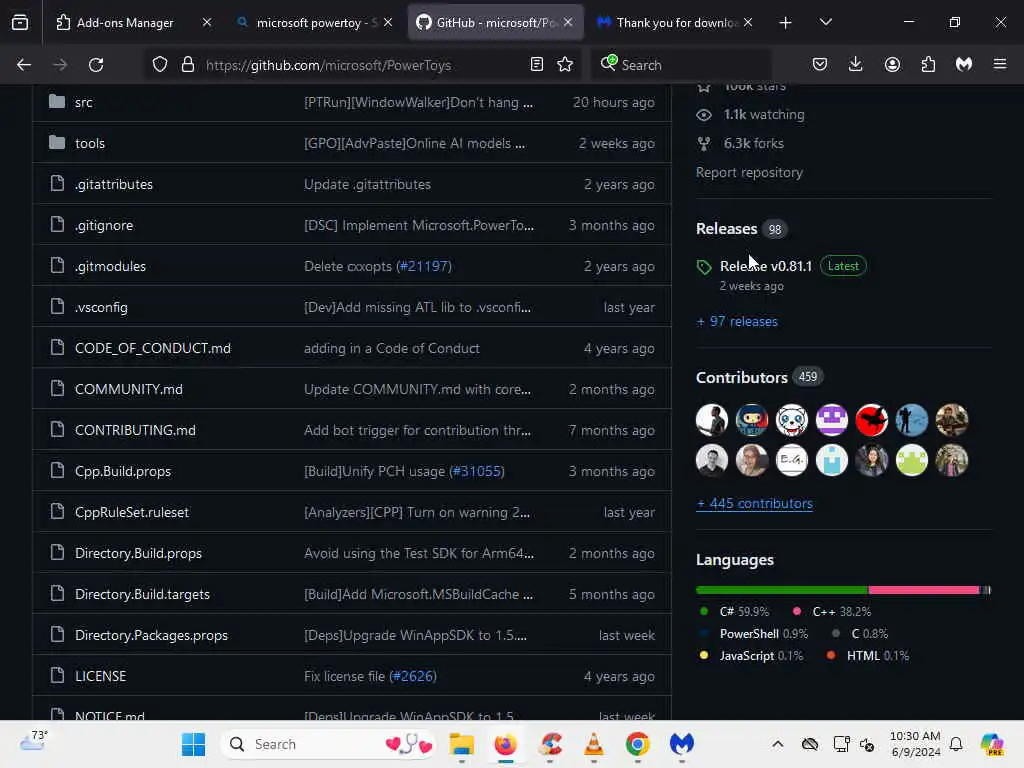Open the Extensions puzzle icon

pos(928,65)
